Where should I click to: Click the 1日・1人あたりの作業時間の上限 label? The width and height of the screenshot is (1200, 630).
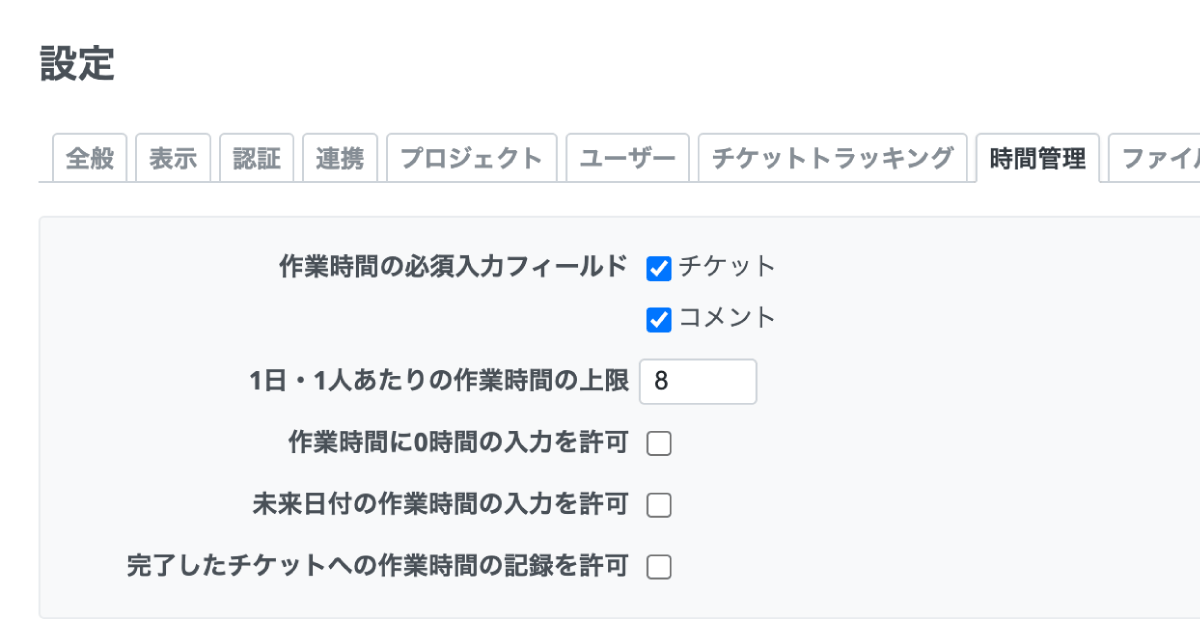[439, 381]
